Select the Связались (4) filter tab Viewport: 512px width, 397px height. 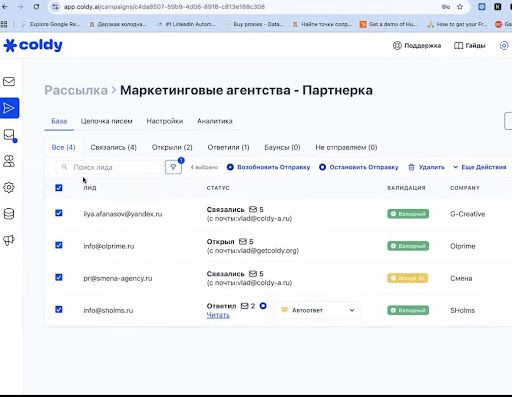click(x=113, y=147)
